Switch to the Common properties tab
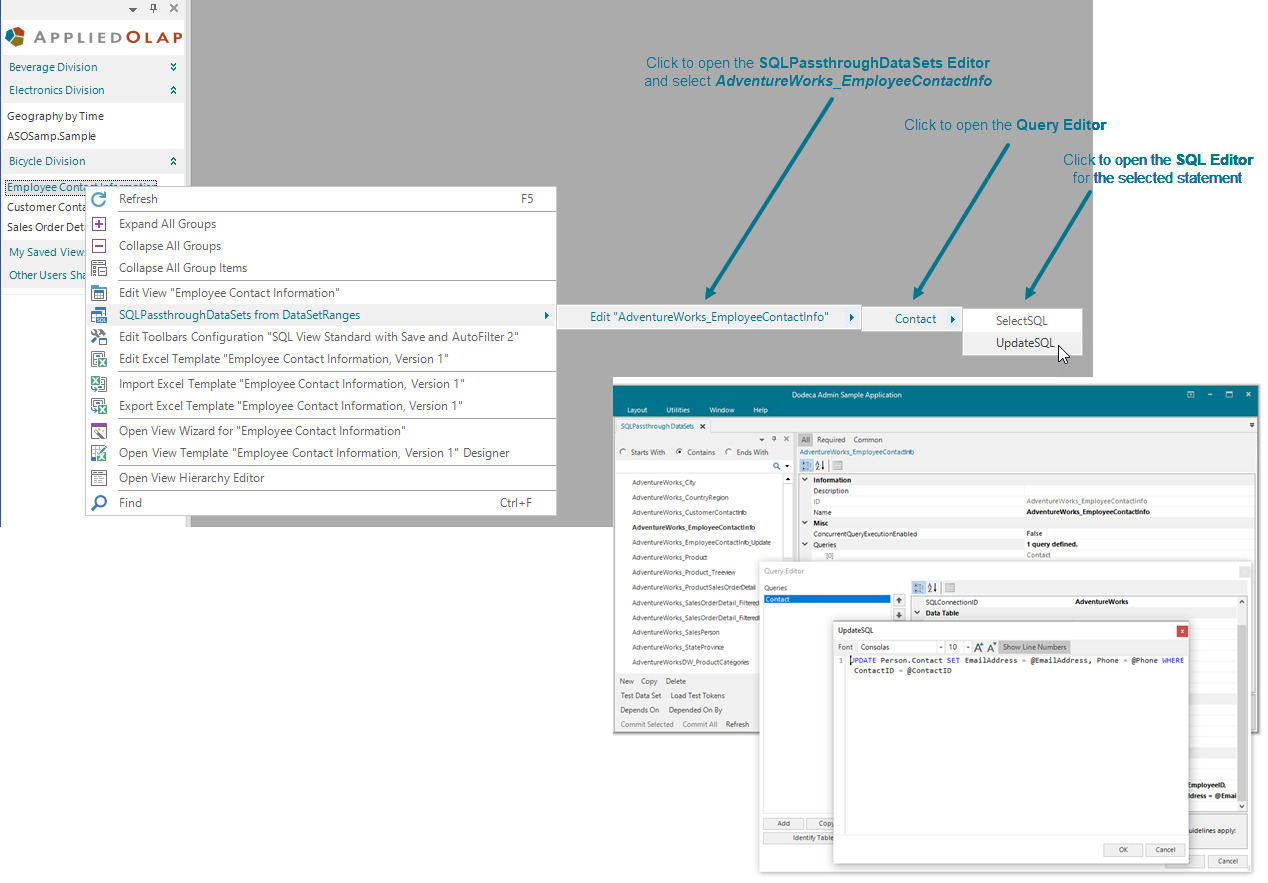This screenshot has height=883, width=1268. point(868,440)
